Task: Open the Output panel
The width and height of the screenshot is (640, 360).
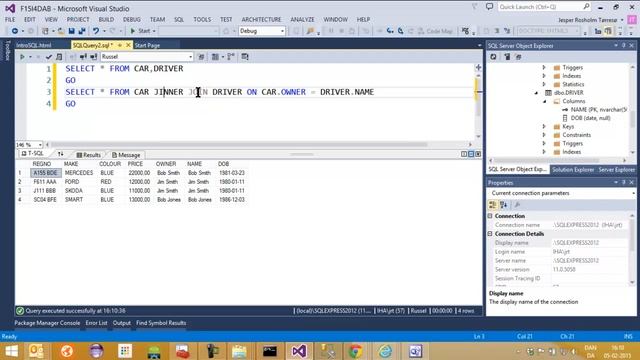Action: point(122,323)
